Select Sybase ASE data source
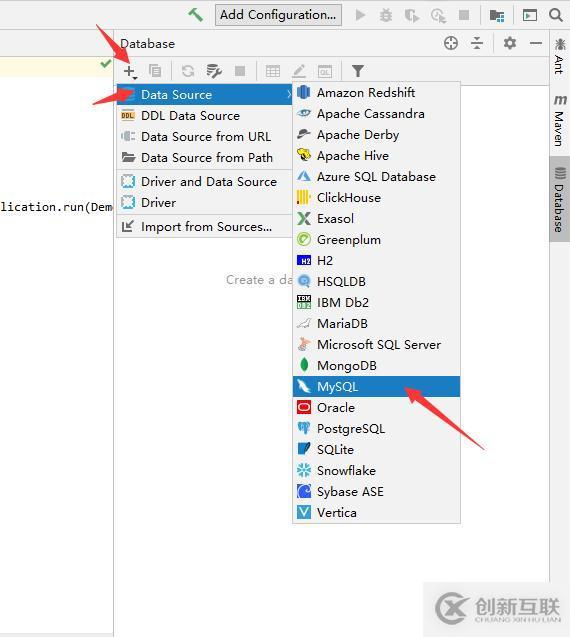 tap(376, 492)
